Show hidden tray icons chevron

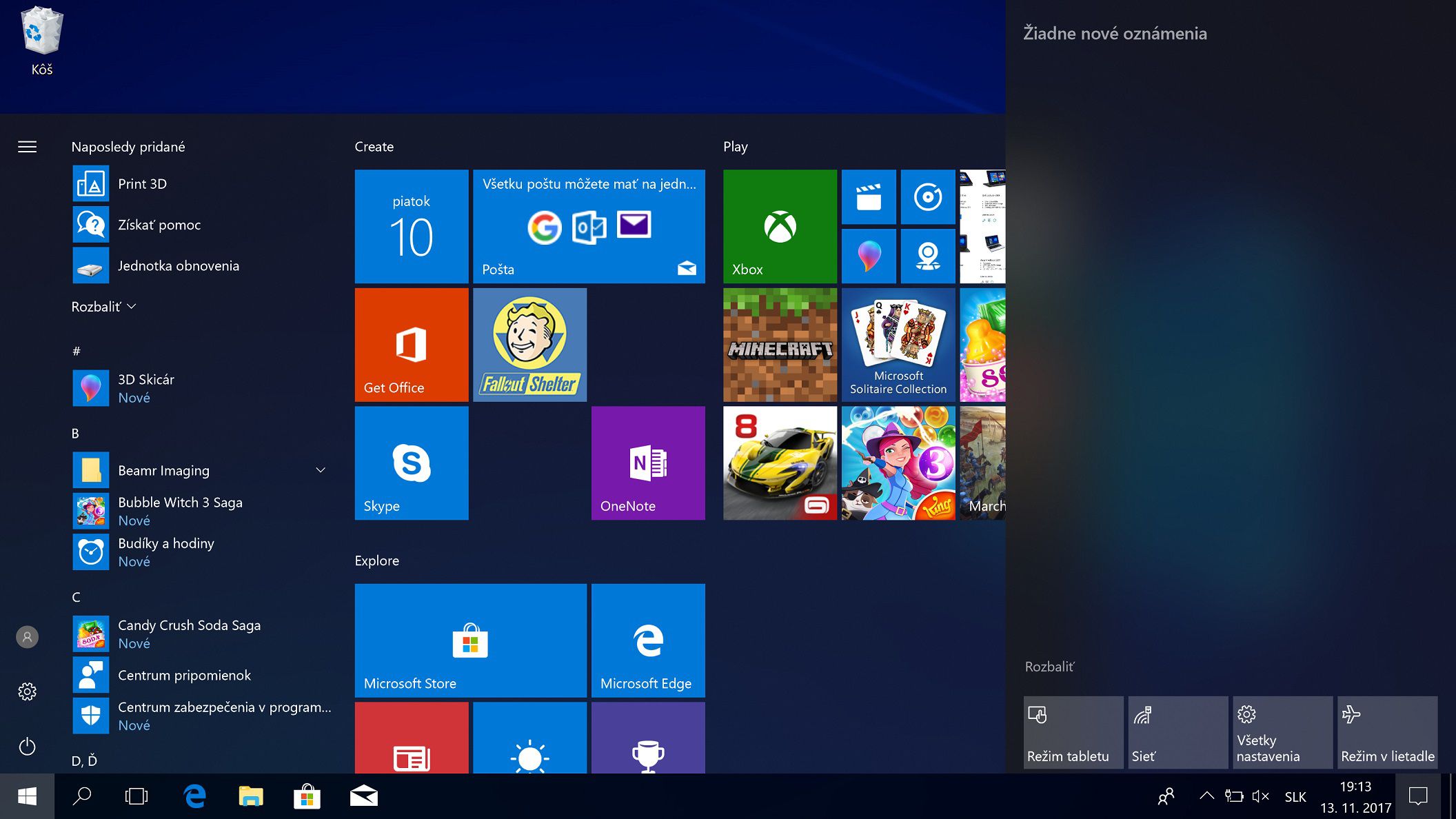(1206, 796)
